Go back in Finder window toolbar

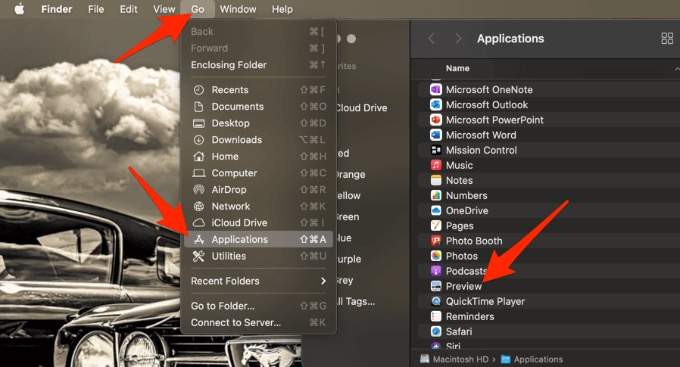coord(432,39)
